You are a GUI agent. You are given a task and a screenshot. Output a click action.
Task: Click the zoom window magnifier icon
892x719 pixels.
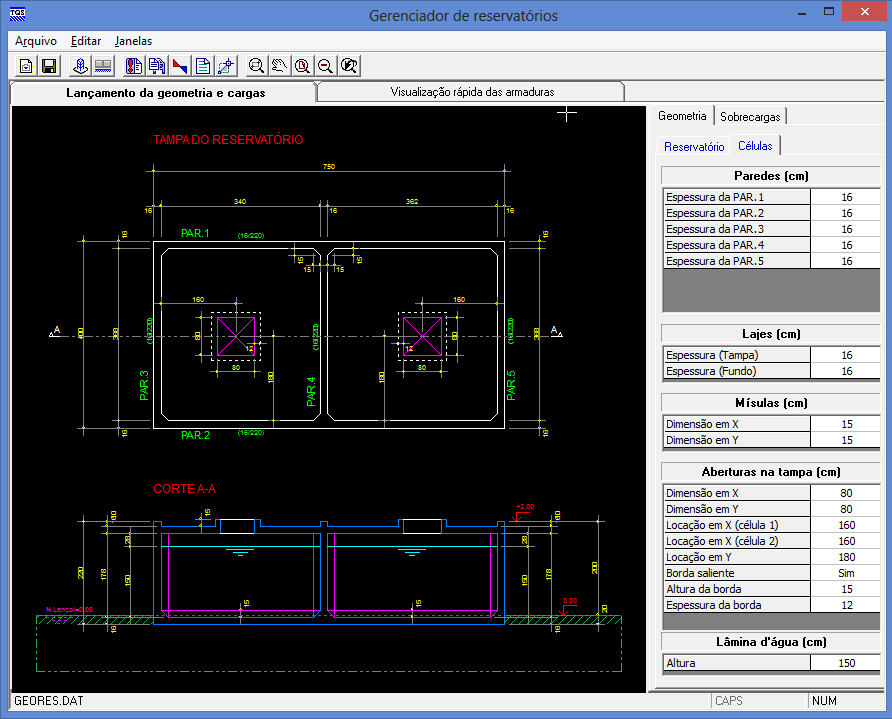[x=257, y=66]
